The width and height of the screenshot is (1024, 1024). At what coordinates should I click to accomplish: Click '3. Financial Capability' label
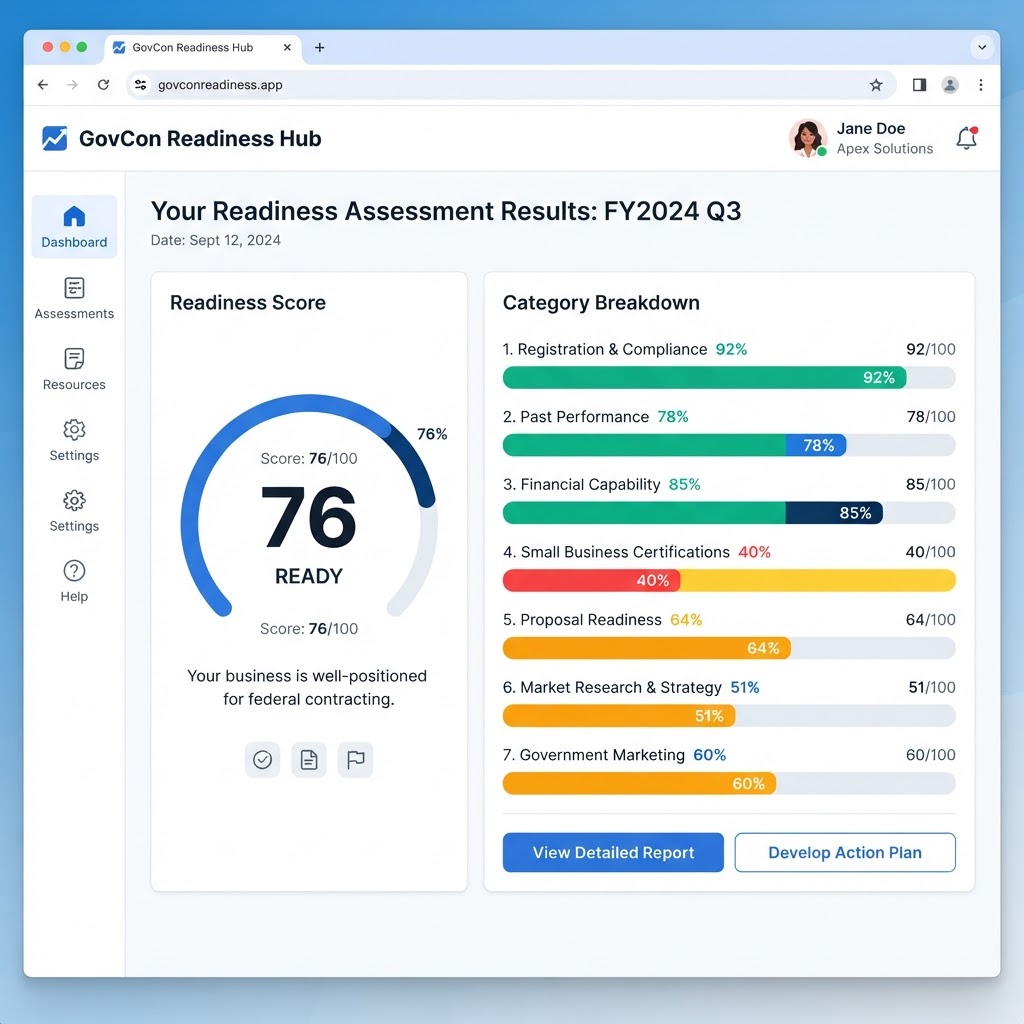click(x=581, y=485)
